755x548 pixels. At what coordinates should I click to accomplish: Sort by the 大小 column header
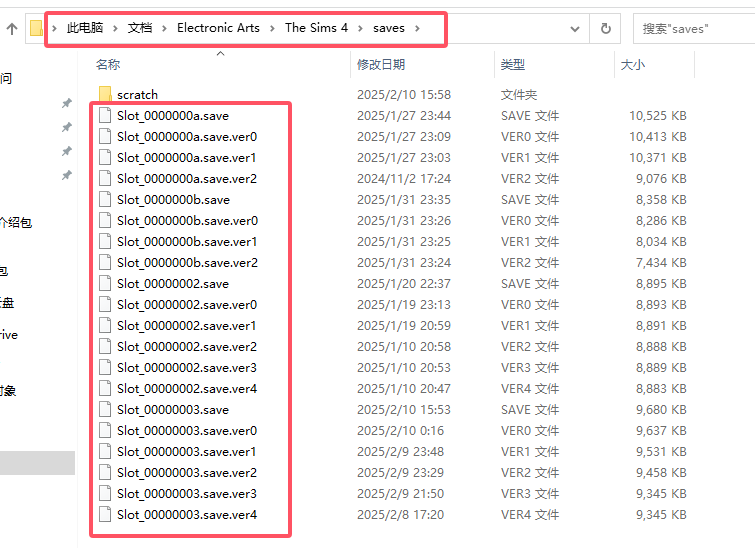pyautogui.click(x=633, y=65)
